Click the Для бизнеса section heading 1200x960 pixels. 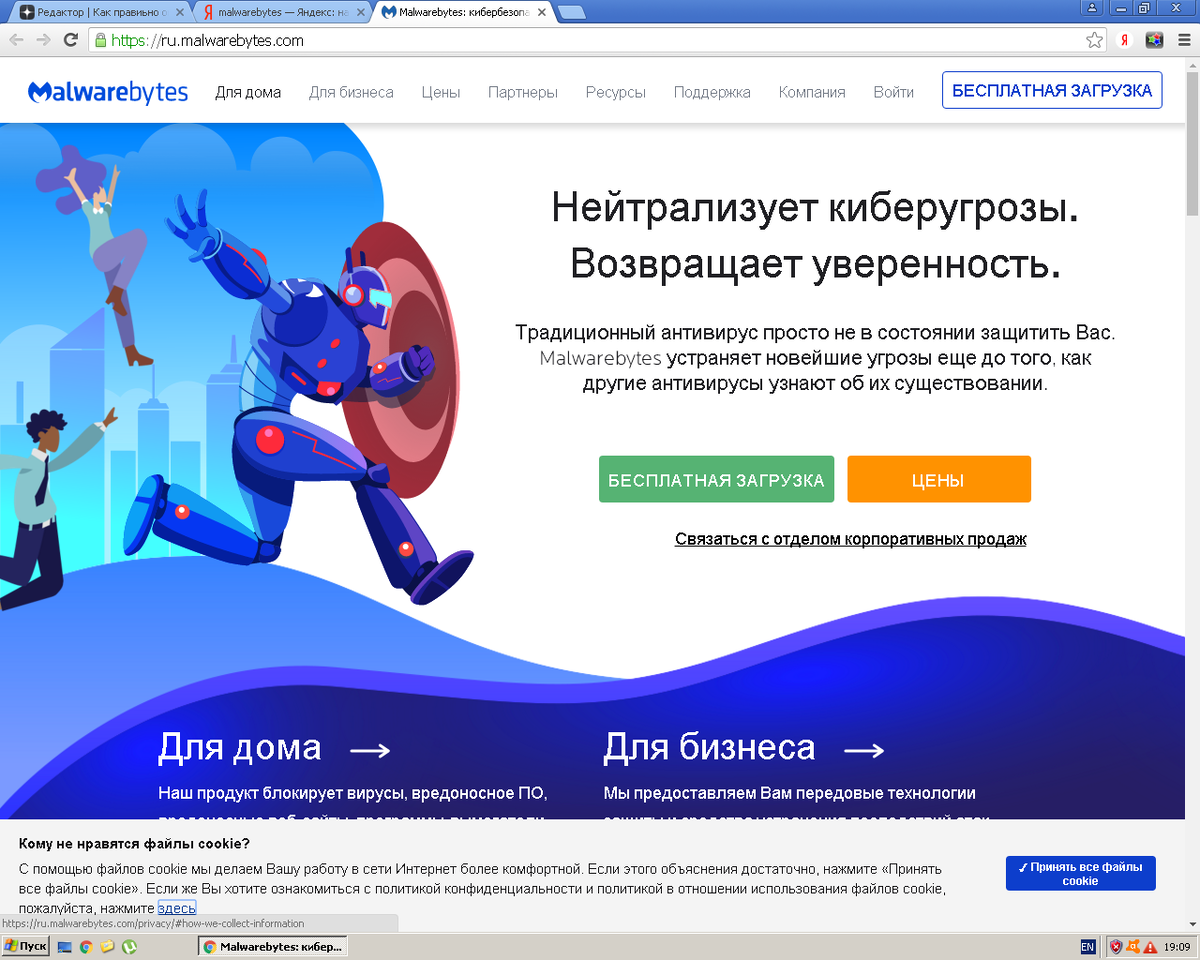[709, 748]
